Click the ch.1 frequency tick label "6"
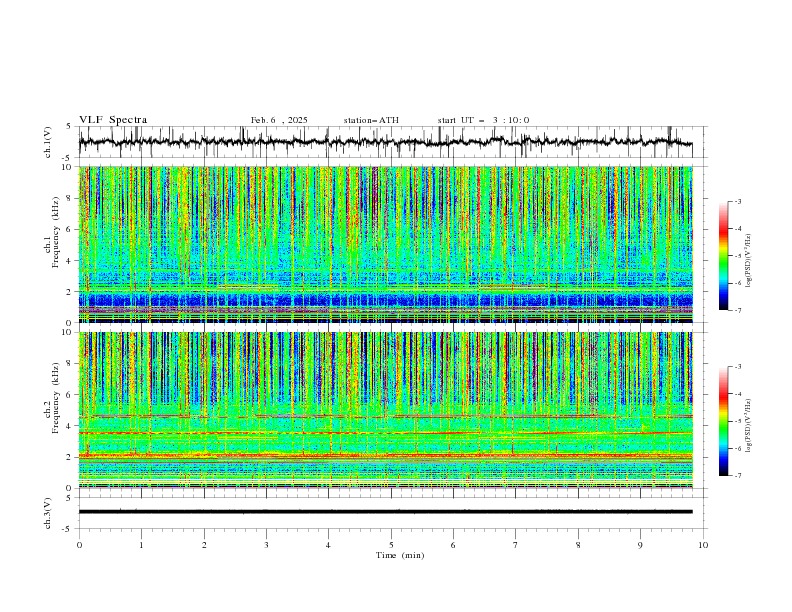This screenshot has height=612, width=792. (x=70, y=229)
